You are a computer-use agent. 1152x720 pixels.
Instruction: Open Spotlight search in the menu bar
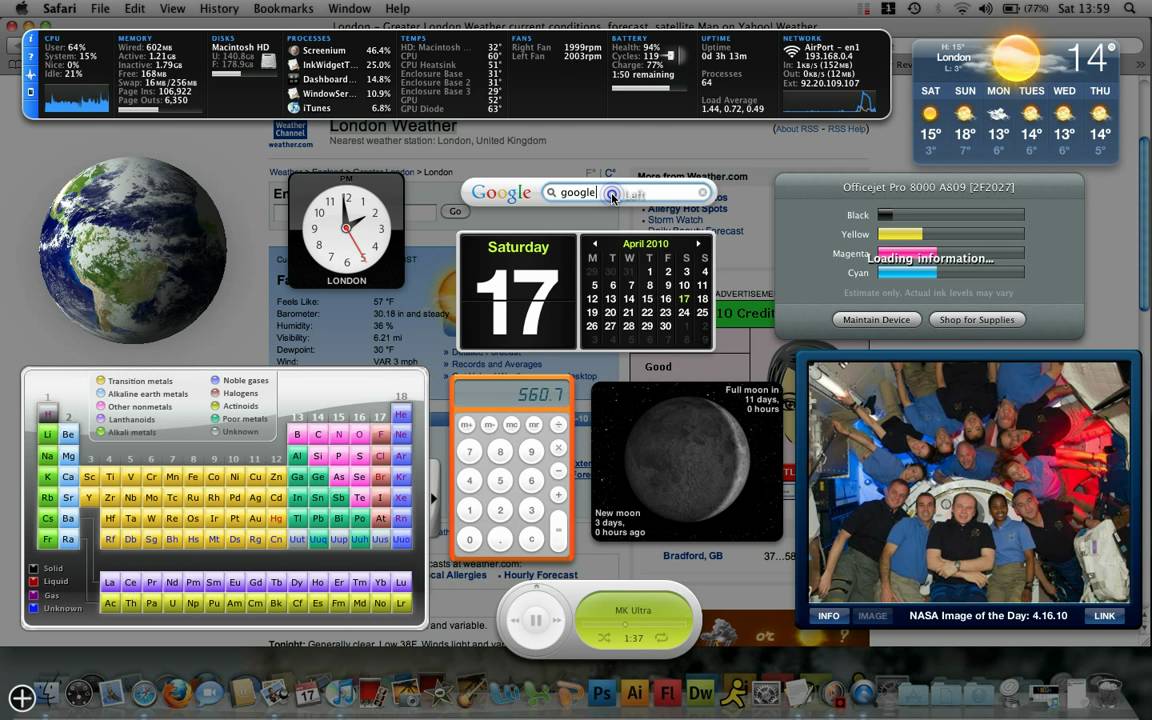1129,9
